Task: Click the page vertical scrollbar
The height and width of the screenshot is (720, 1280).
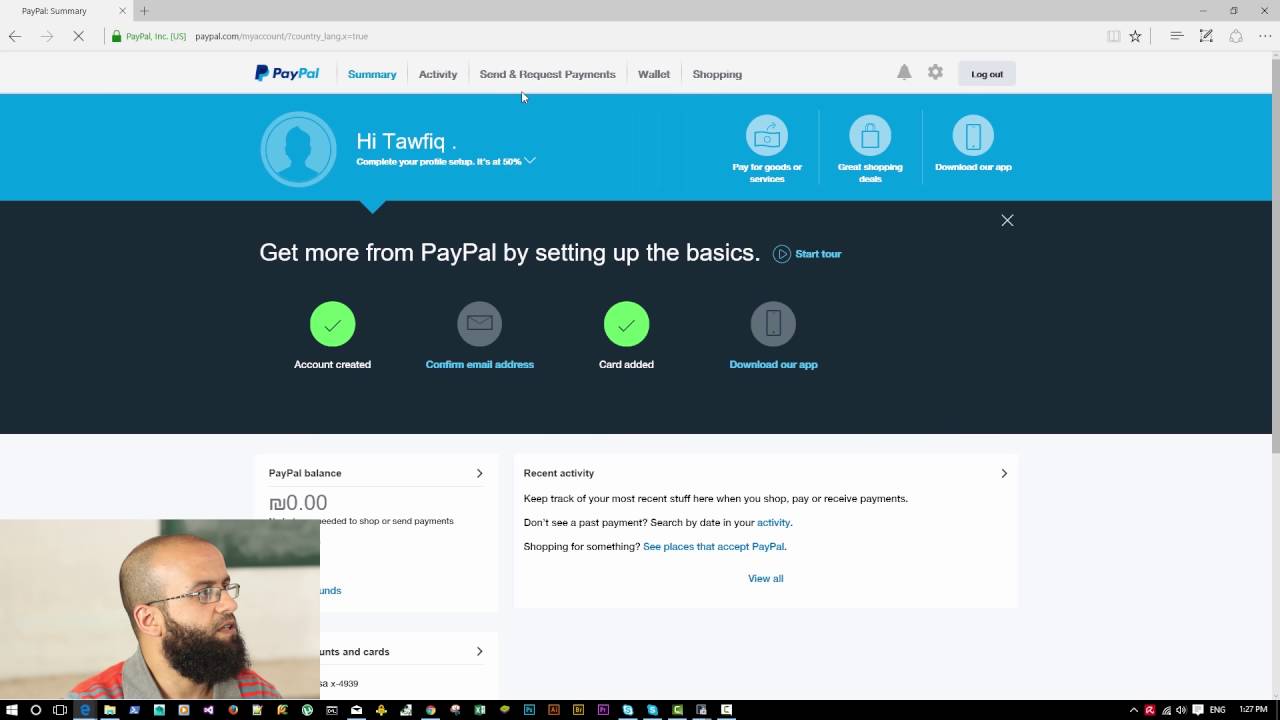Action: coord(1275,255)
